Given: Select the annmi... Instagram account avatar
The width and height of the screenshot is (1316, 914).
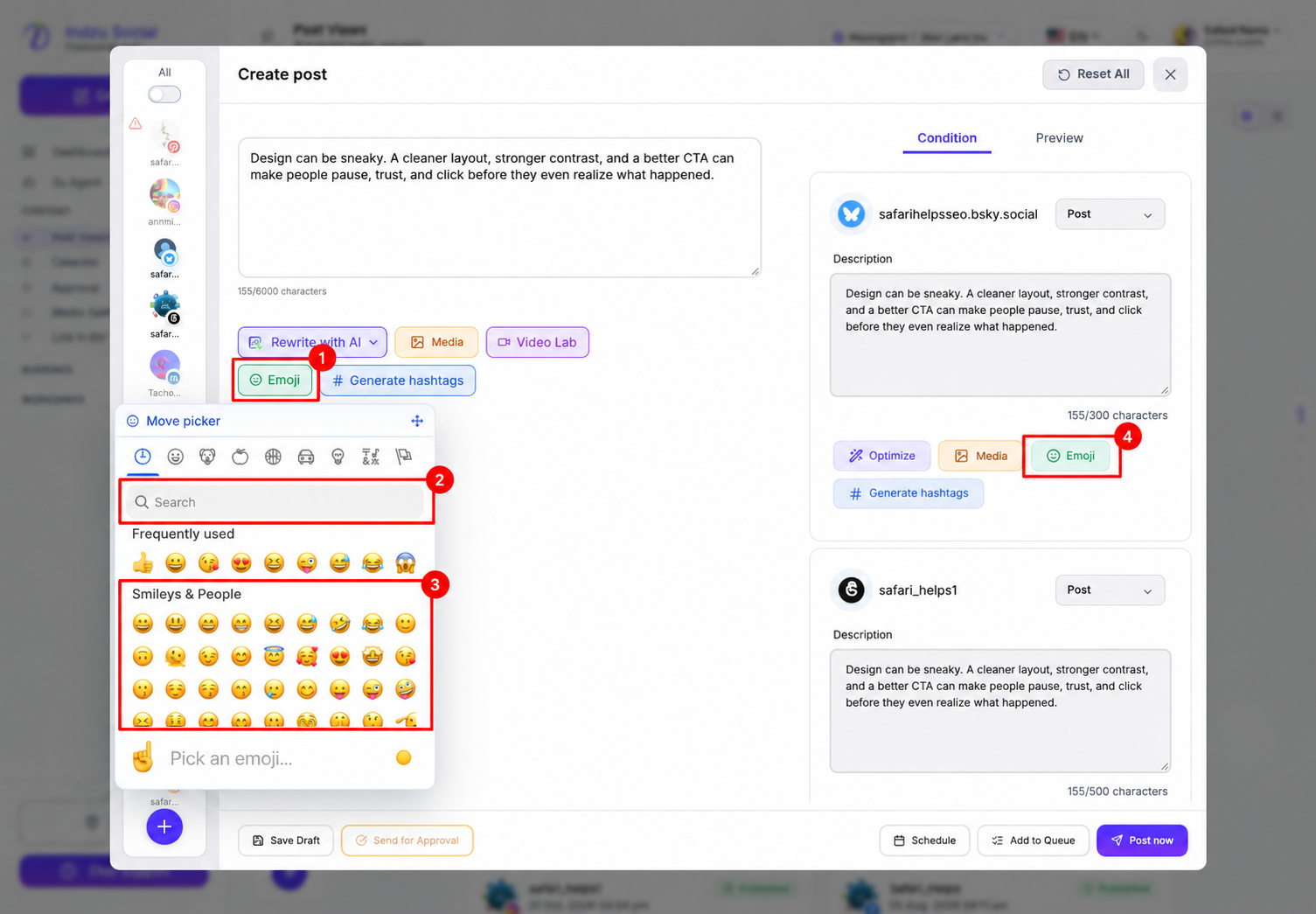Looking at the screenshot, I should pyautogui.click(x=164, y=195).
